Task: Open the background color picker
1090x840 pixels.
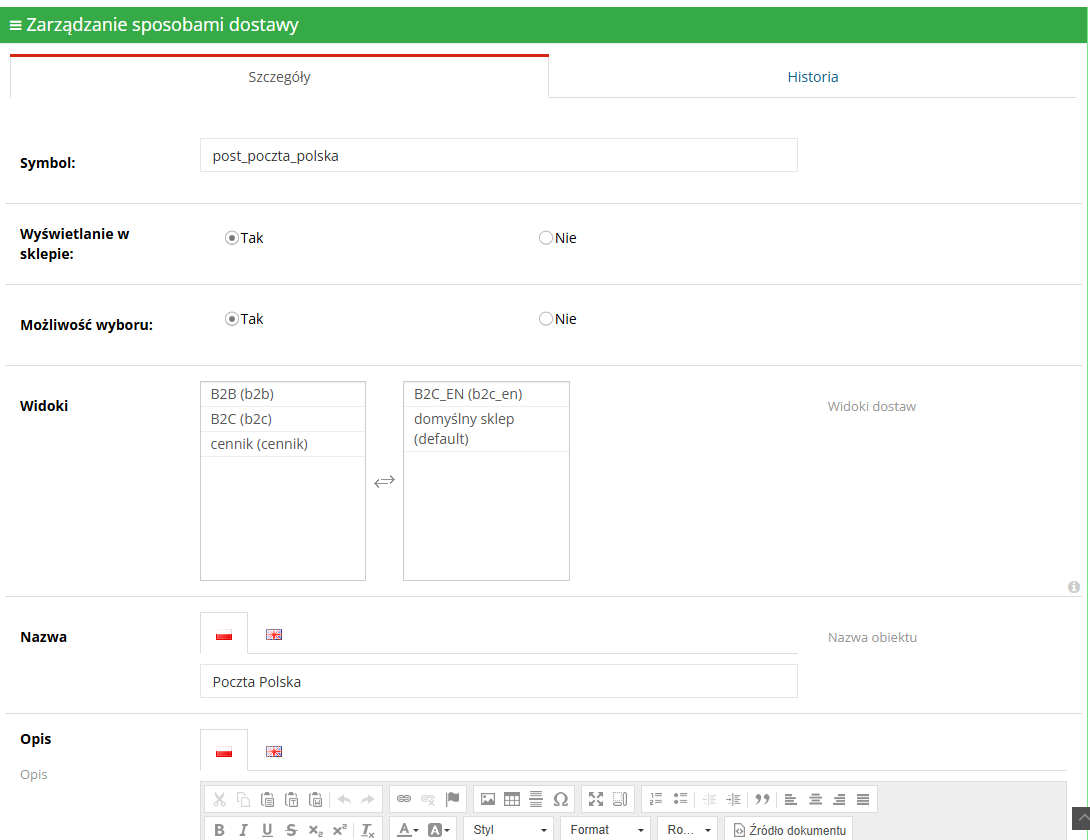Action: (438, 830)
